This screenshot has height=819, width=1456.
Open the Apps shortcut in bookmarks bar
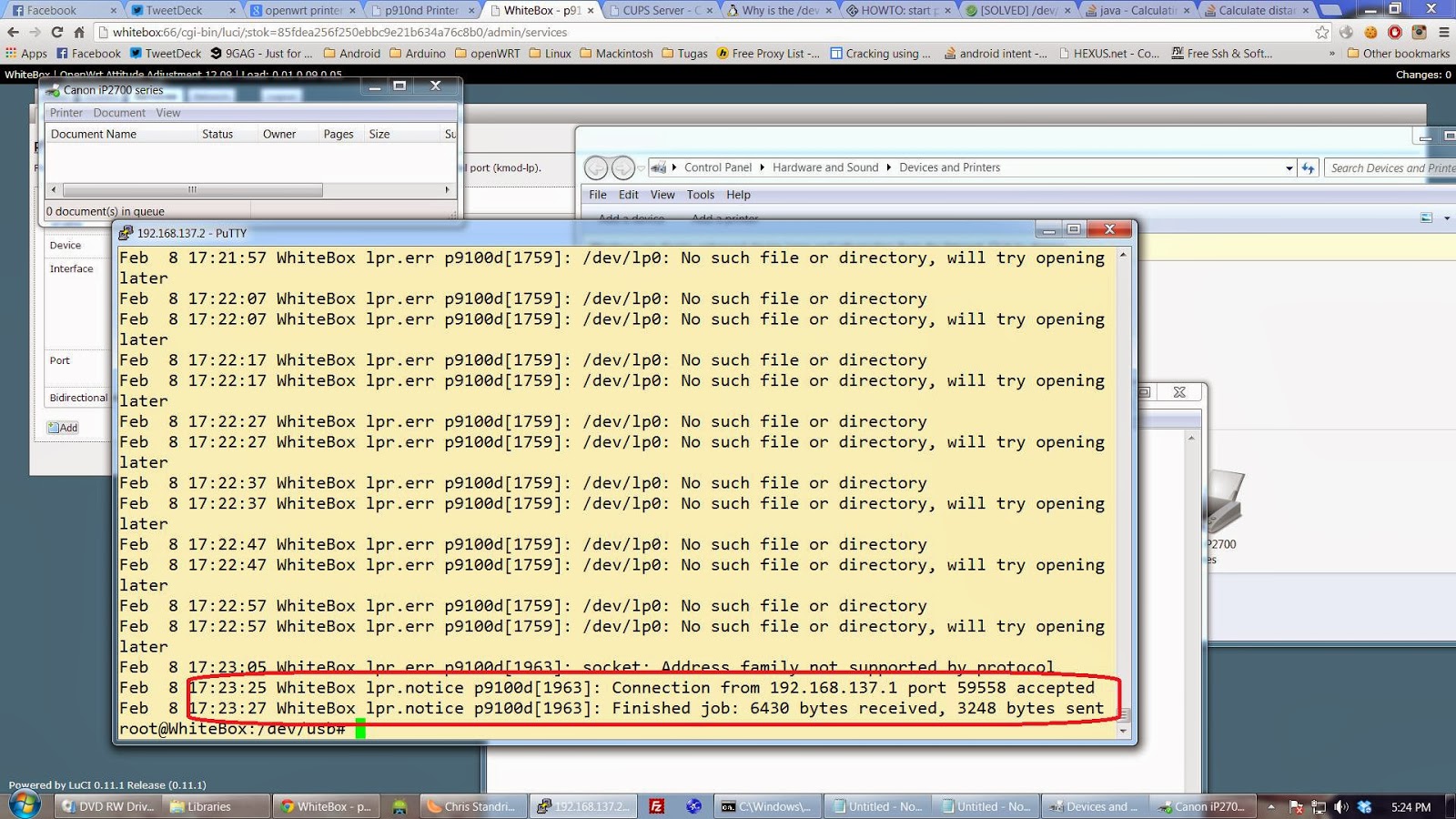tap(26, 54)
